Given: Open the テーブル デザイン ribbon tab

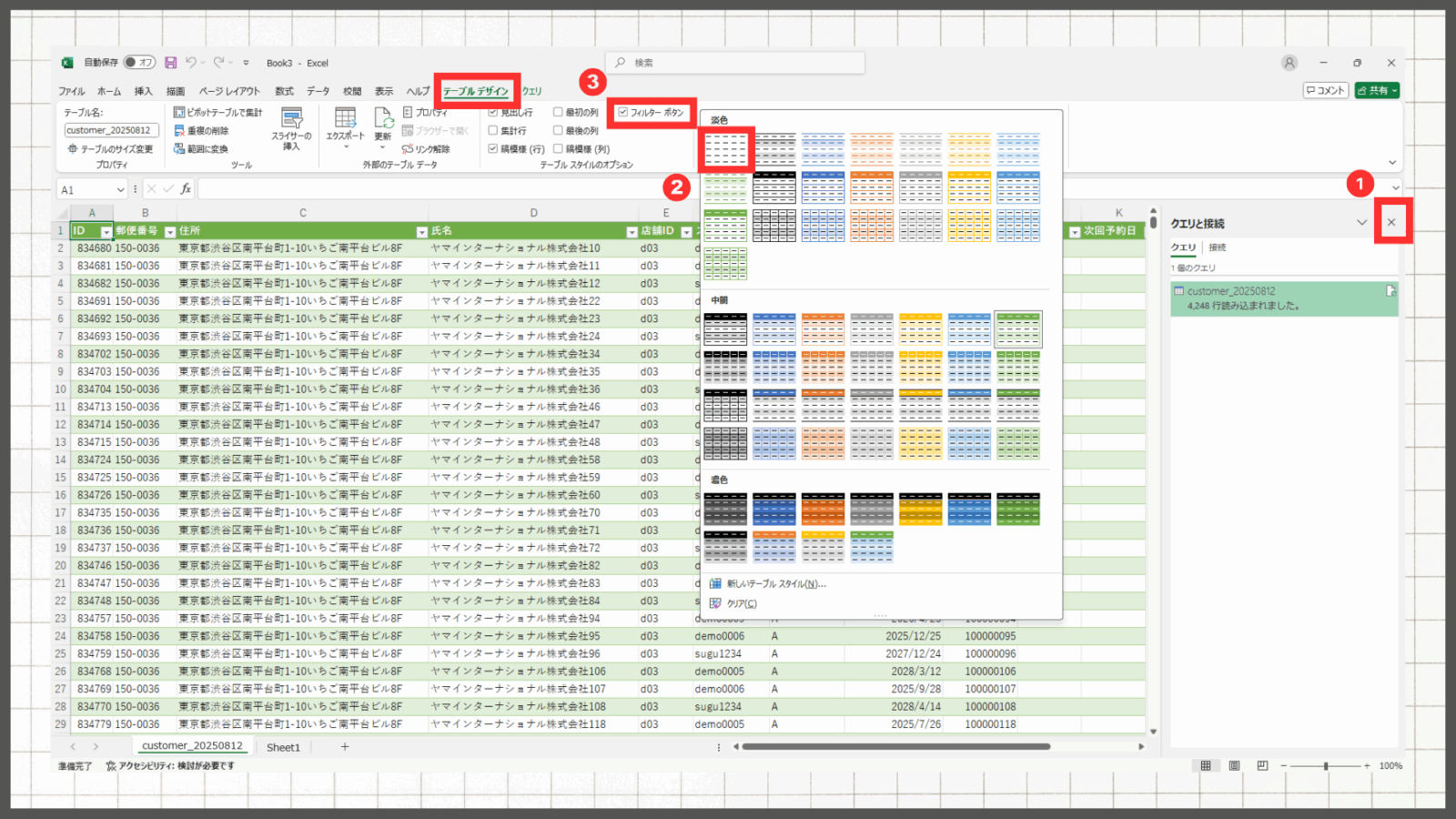Looking at the screenshot, I should (x=476, y=91).
